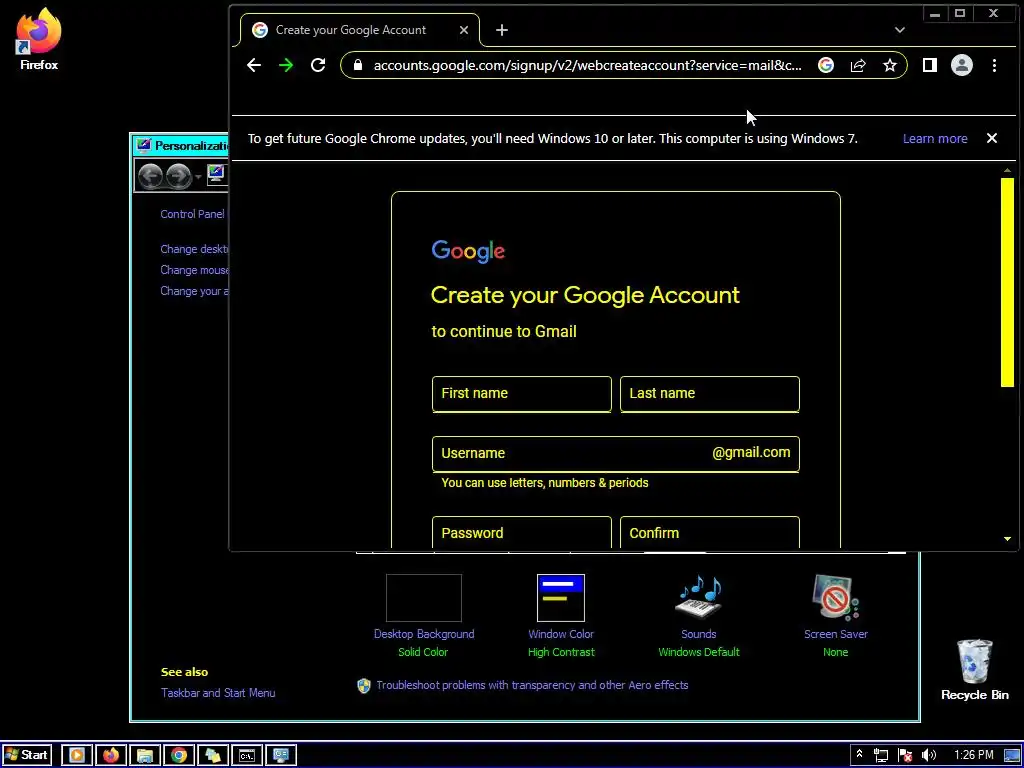Click the Google icon in address bar
The image size is (1024, 768).
825,65
